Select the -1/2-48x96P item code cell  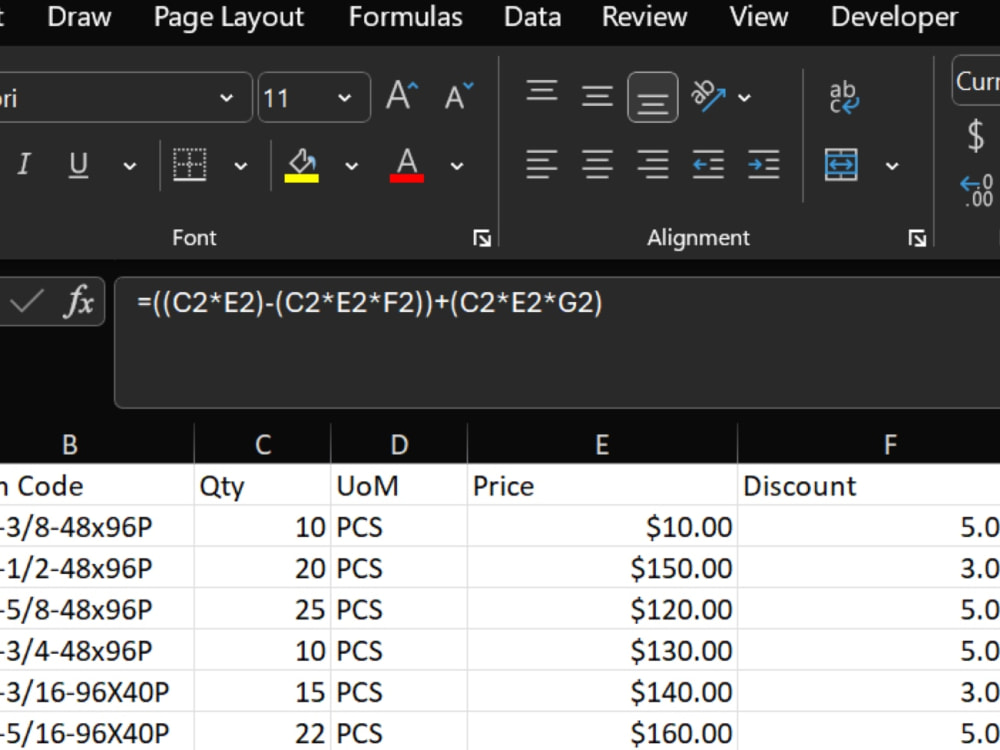pyautogui.click(x=97, y=568)
